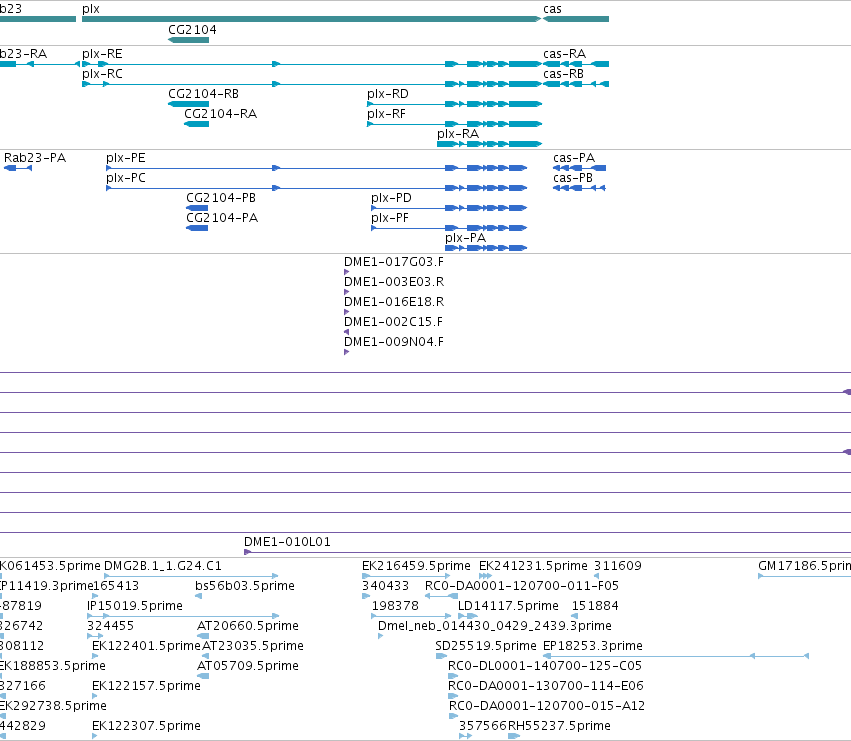Image resolution: width=851 pixels, height=741 pixels.
Task: Click the plx-PC protein feature
Action: click(x=316, y=188)
